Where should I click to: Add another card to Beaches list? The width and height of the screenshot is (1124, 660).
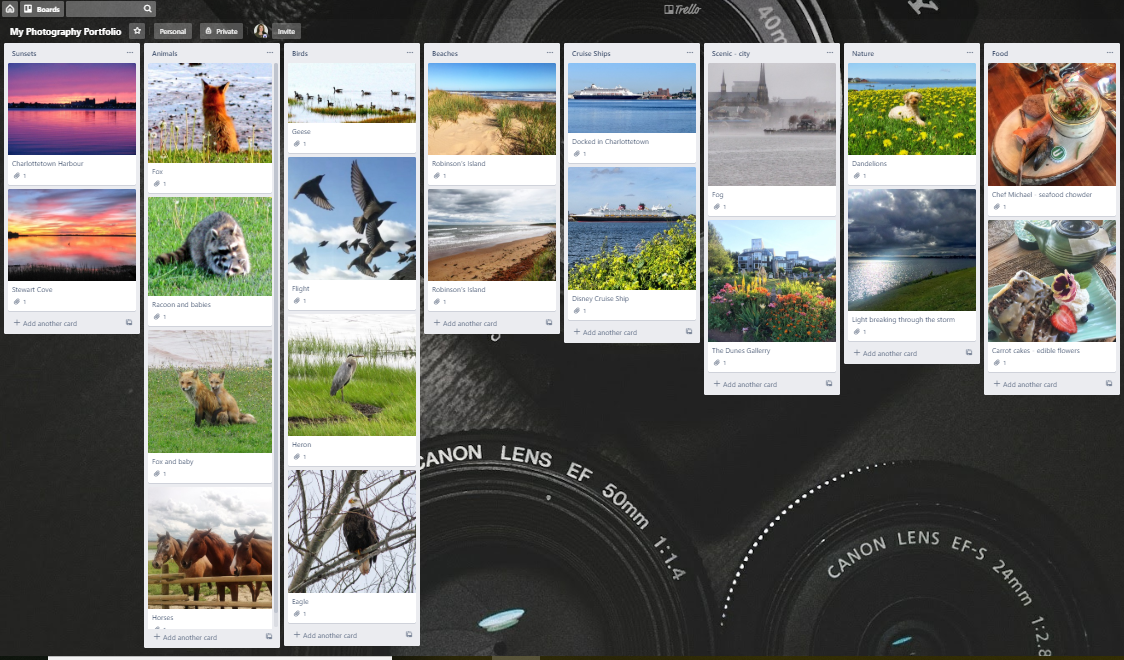click(465, 323)
